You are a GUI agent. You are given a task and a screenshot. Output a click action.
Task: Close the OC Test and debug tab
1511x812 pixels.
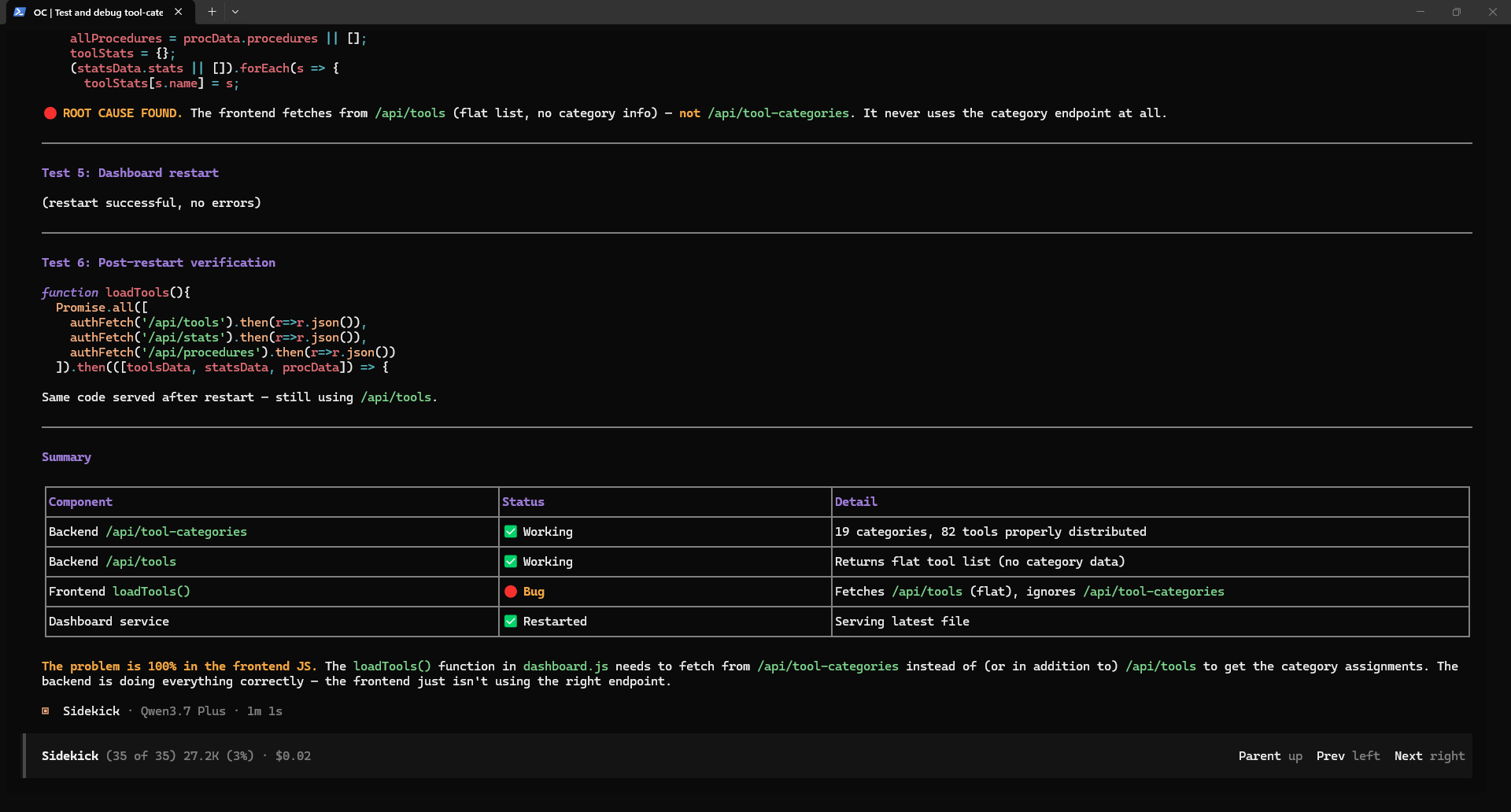click(179, 12)
